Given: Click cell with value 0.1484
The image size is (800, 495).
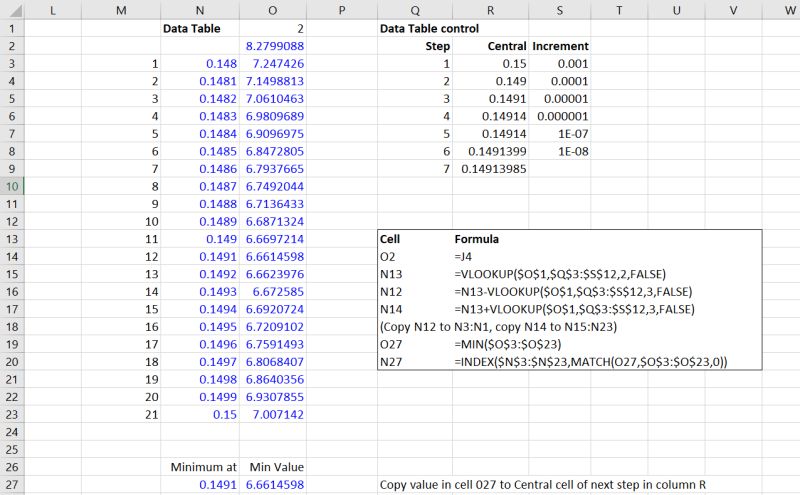Looking at the screenshot, I should point(200,134).
